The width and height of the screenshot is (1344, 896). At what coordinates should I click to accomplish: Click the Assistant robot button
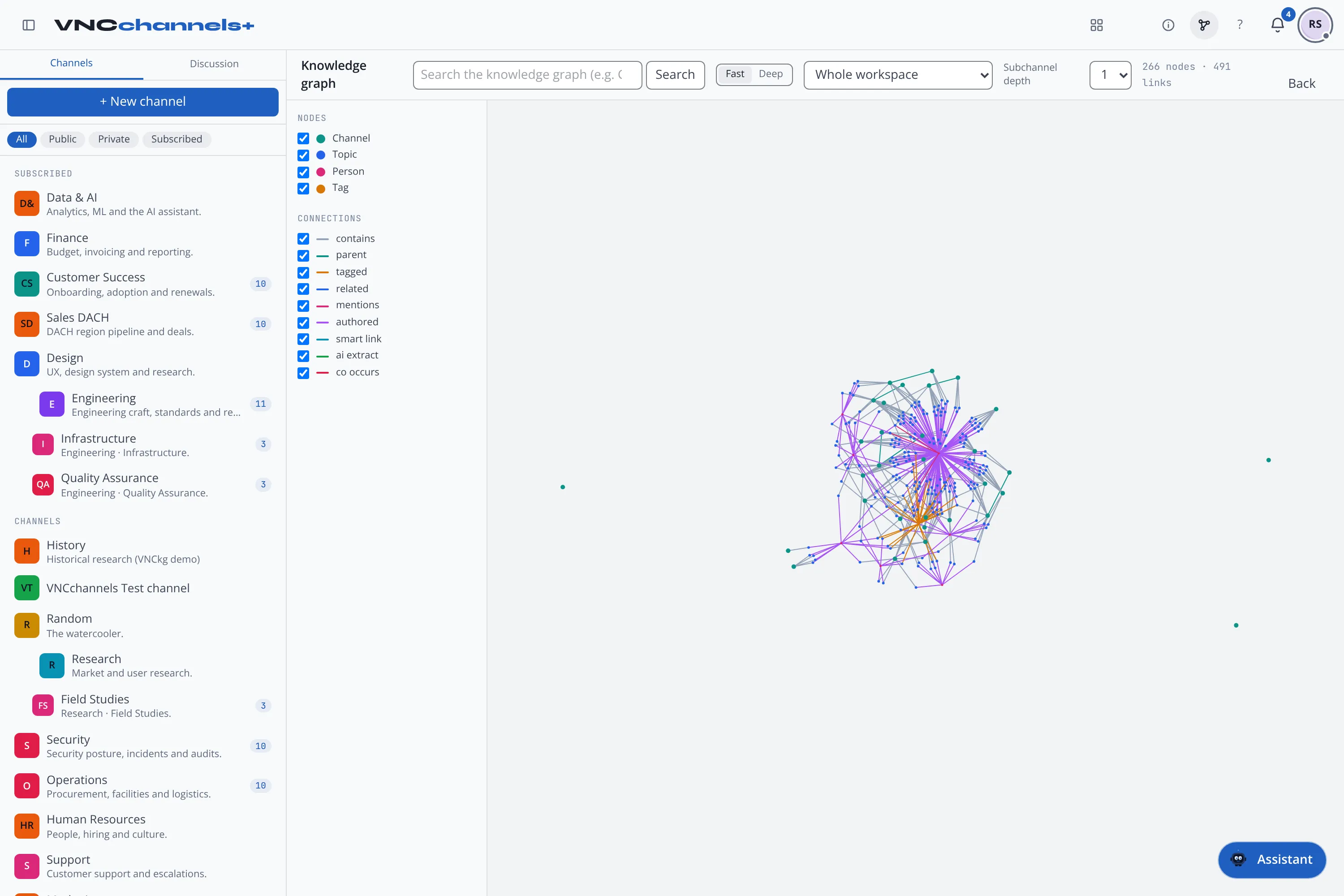(x=1271, y=859)
